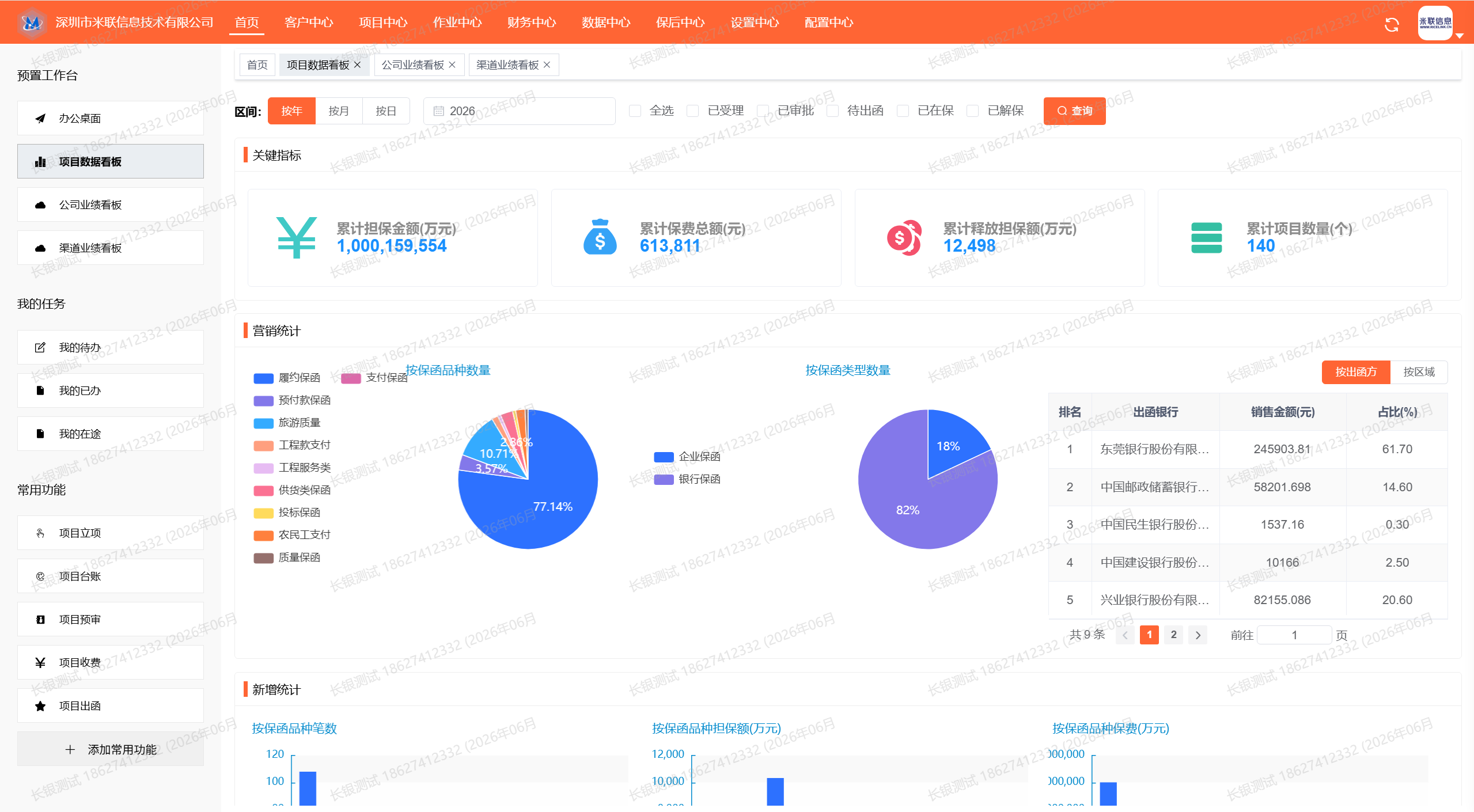The height and width of the screenshot is (812, 1474).
Task: Click the calendar icon in the year field
Action: click(x=438, y=111)
